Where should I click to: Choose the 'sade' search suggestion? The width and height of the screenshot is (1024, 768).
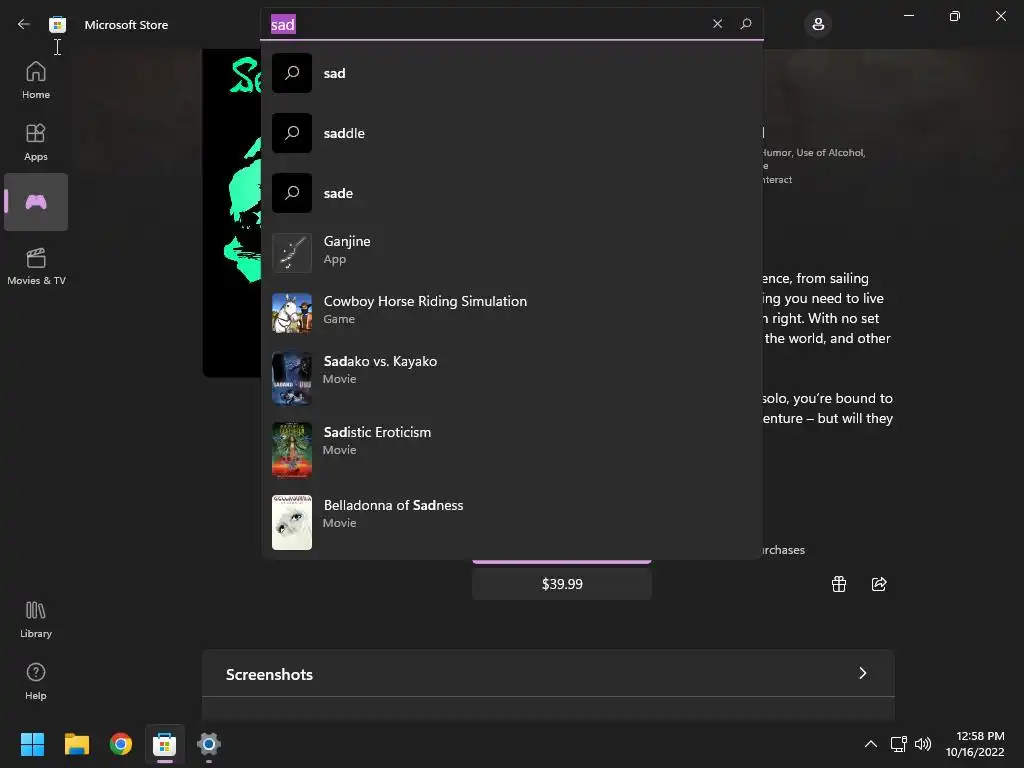click(512, 193)
